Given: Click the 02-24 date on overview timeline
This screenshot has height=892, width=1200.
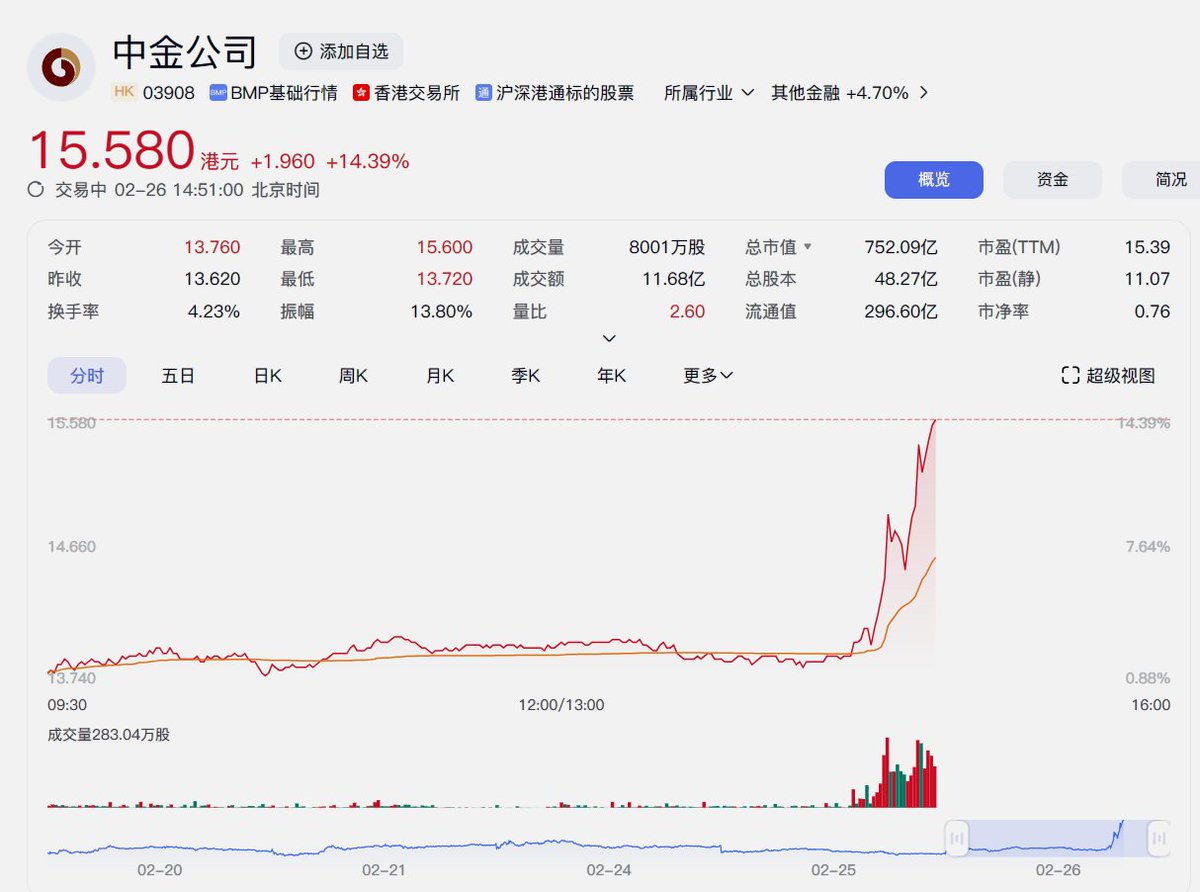Looking at the screenshot, I should tap(608, 870).
